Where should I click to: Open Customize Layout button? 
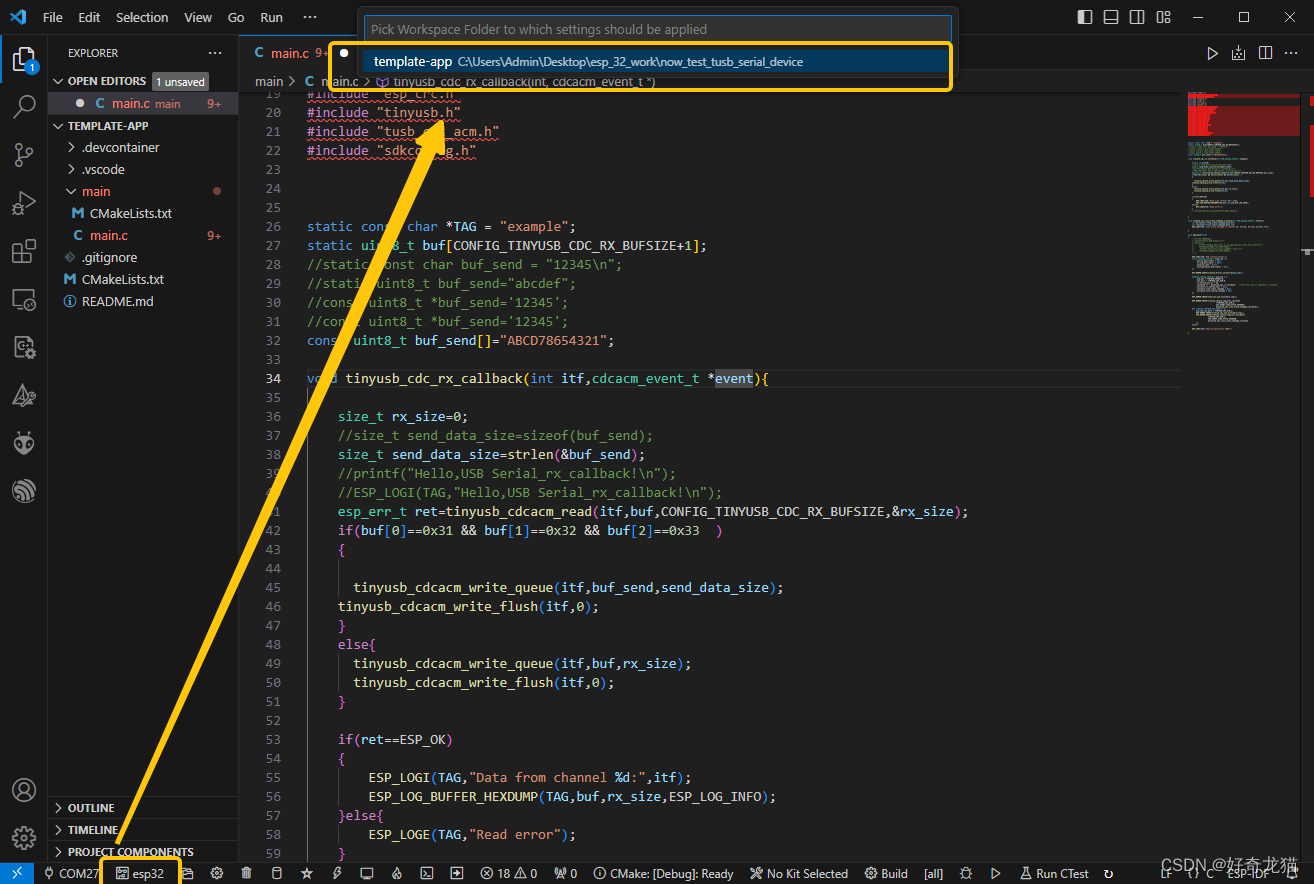[1161, 17]
